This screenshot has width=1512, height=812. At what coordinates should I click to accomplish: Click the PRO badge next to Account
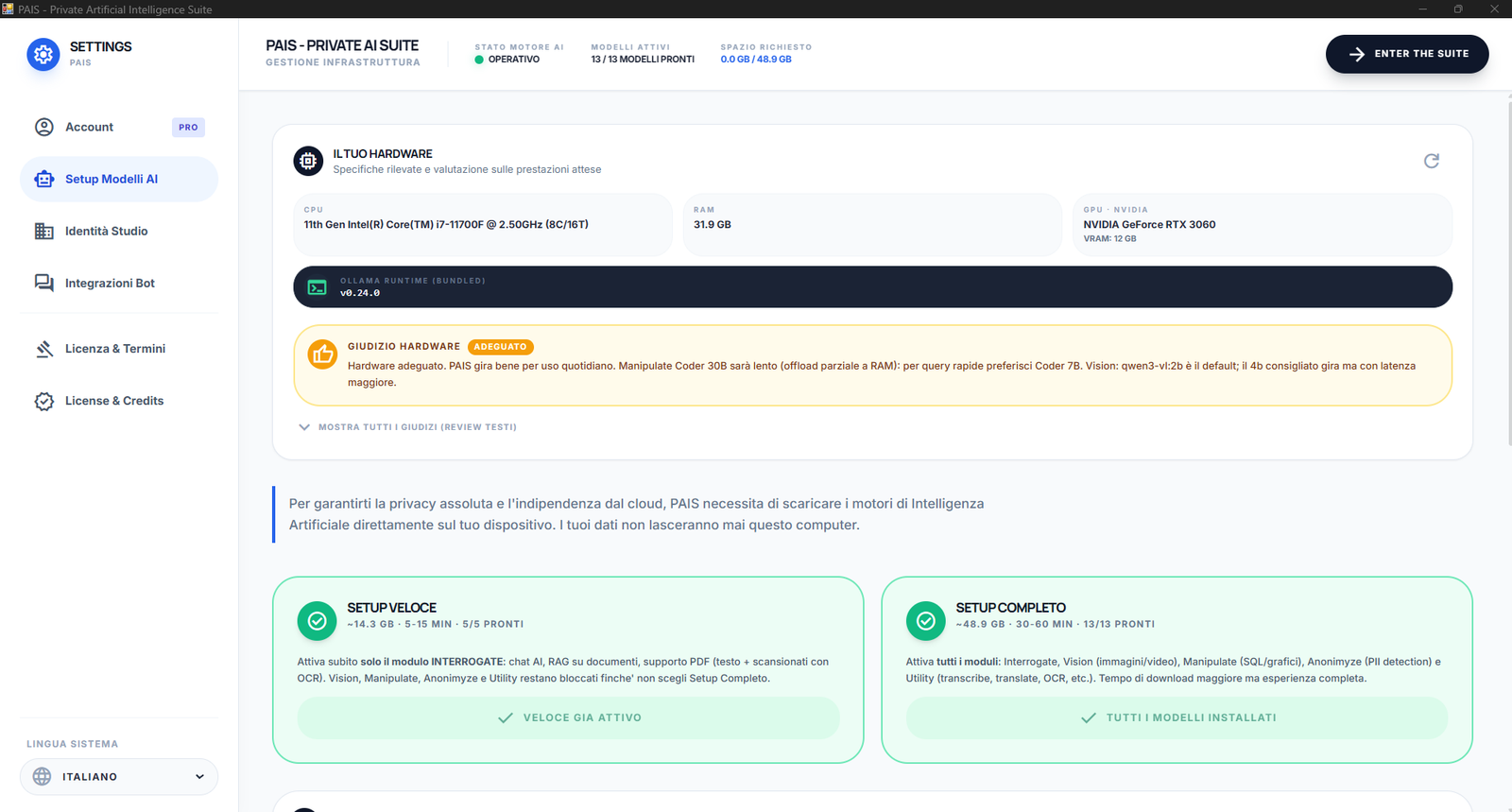[x=188, y=128]
